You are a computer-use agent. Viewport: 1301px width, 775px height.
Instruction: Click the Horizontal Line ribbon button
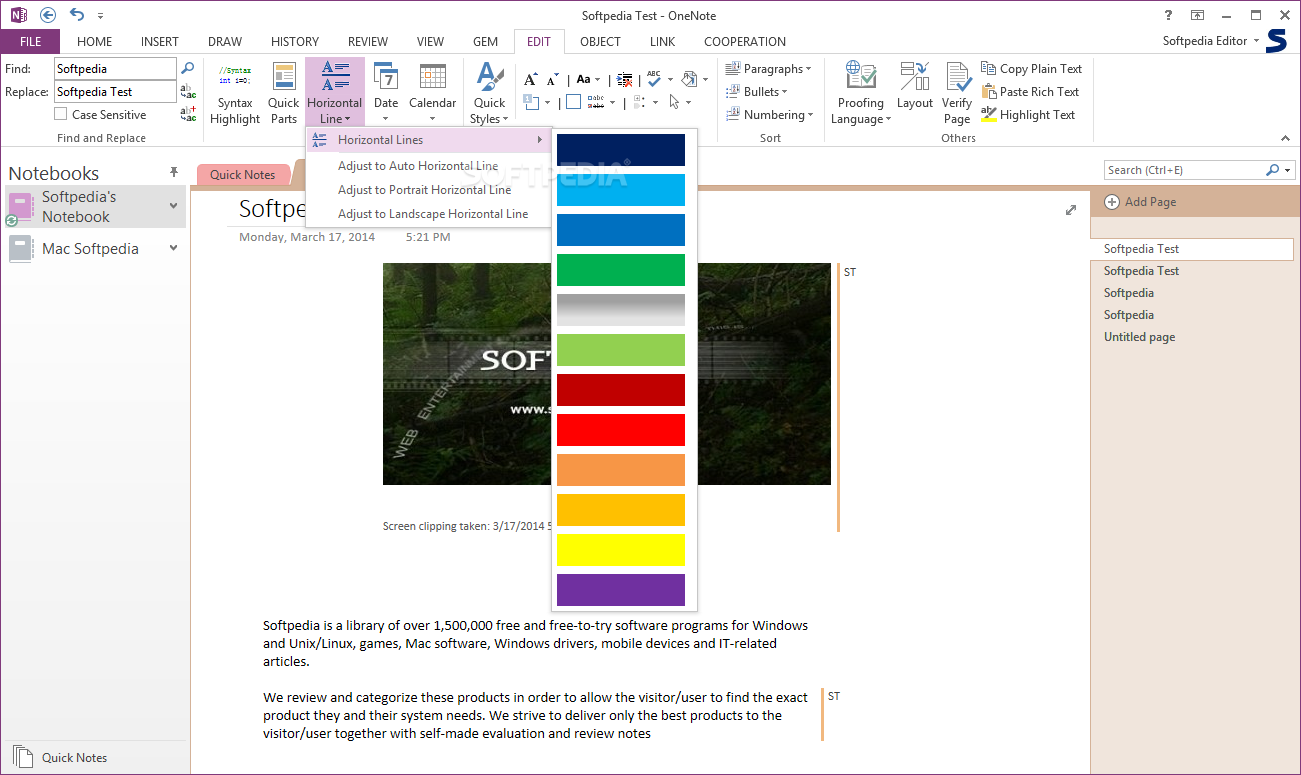click(335, 93)
